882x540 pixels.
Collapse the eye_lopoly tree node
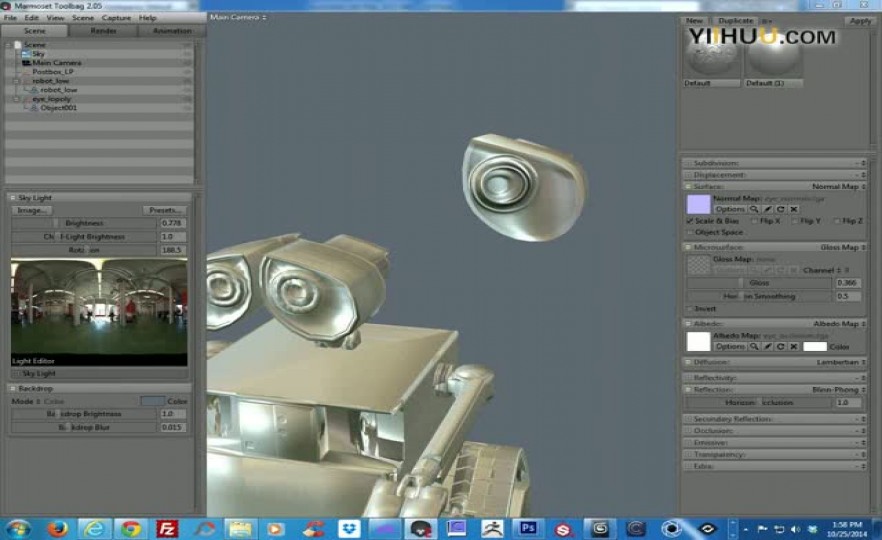pos(16,98)
